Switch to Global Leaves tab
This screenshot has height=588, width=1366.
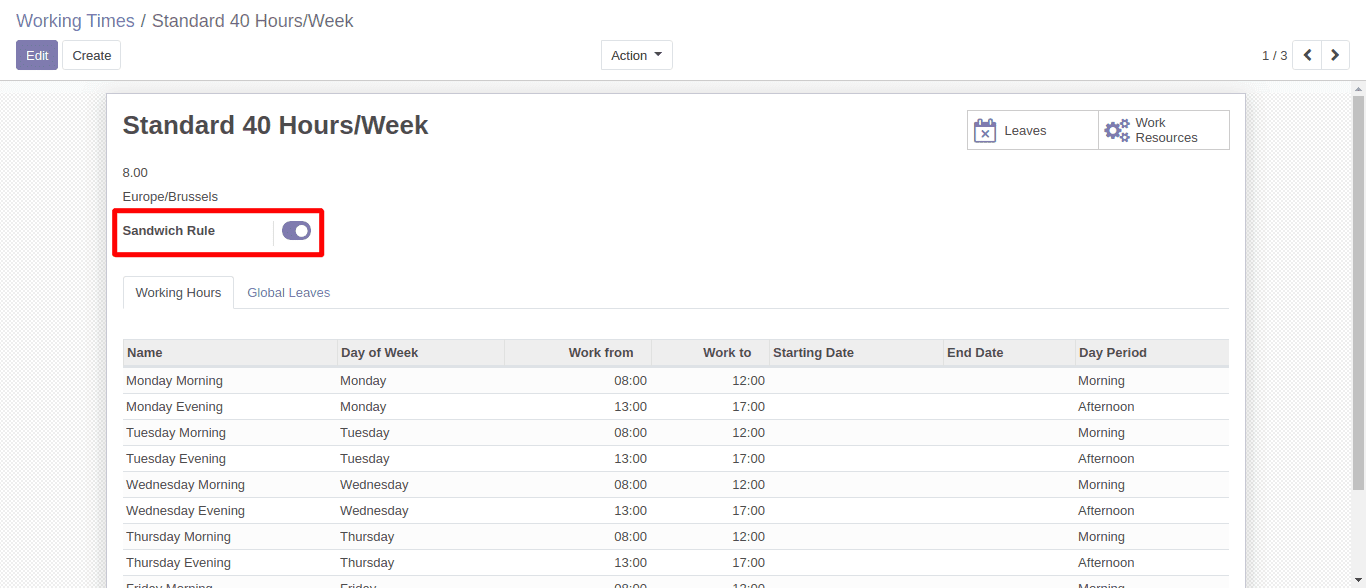(x=289, y=293)
